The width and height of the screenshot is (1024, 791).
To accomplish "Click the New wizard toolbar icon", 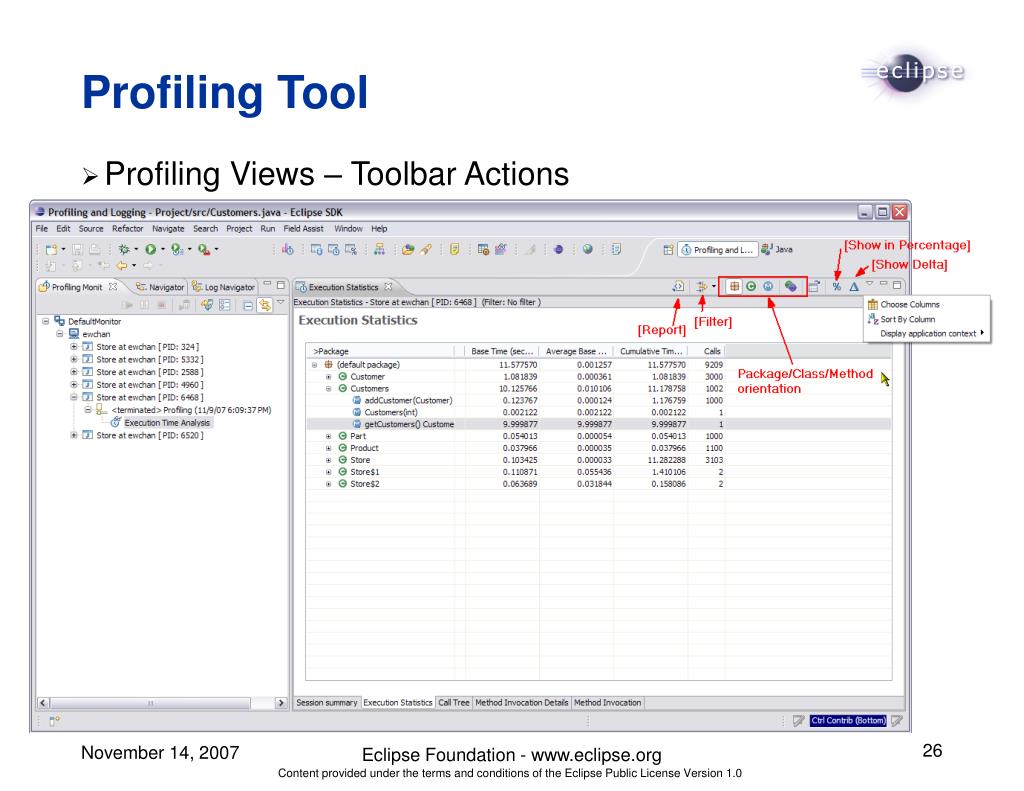I will (52, 250).
